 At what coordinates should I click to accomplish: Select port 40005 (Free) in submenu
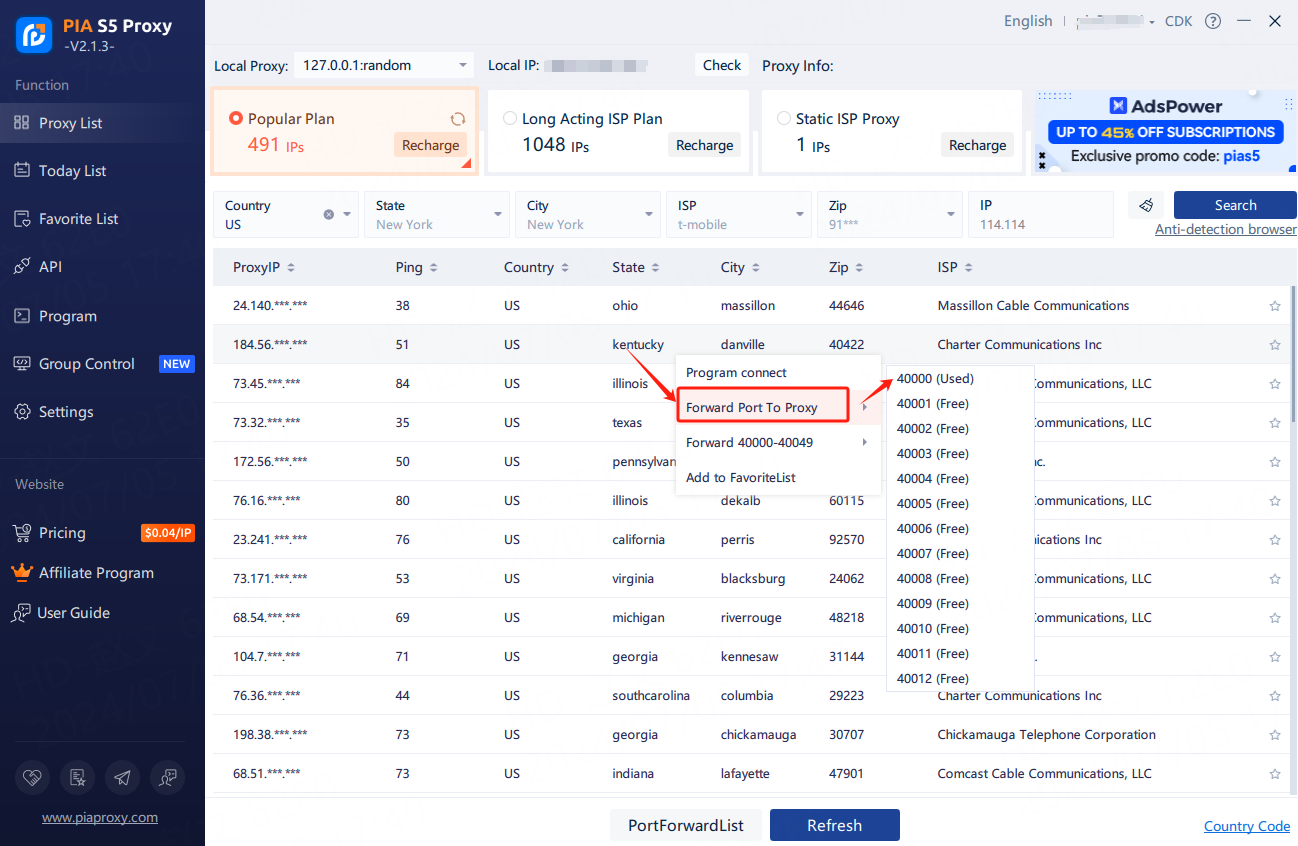pyautogui.click(x=960, y=504)
